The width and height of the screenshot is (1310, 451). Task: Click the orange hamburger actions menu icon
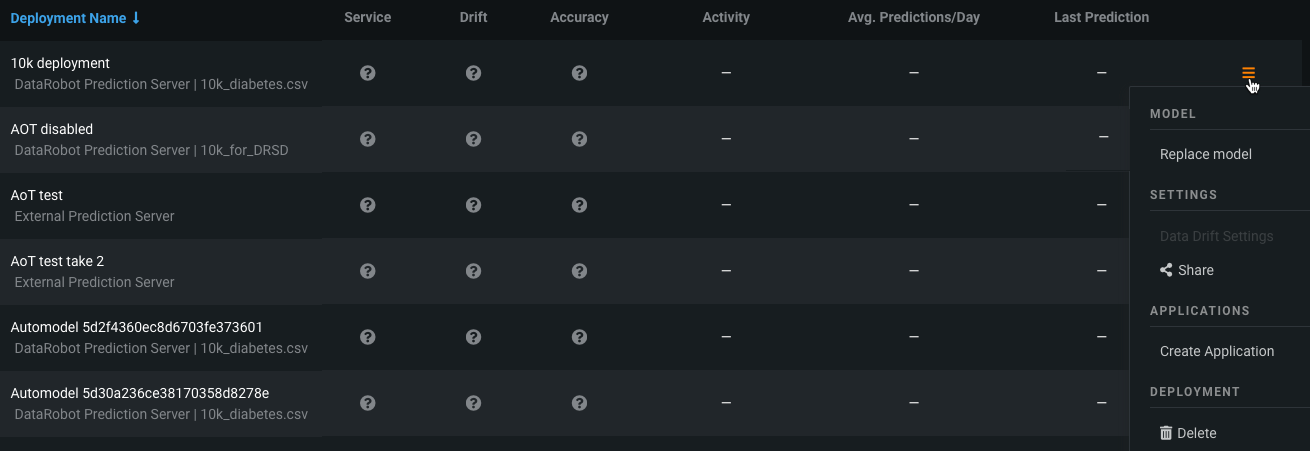click(1248, 73)
